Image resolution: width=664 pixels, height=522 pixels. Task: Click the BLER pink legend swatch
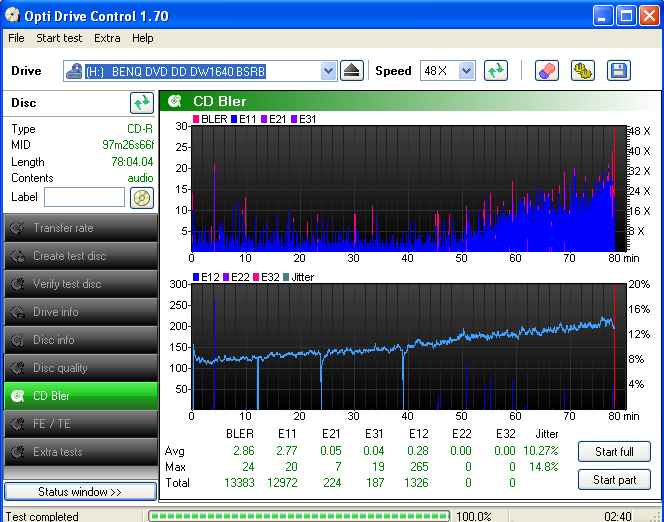(x=196, y=120)
